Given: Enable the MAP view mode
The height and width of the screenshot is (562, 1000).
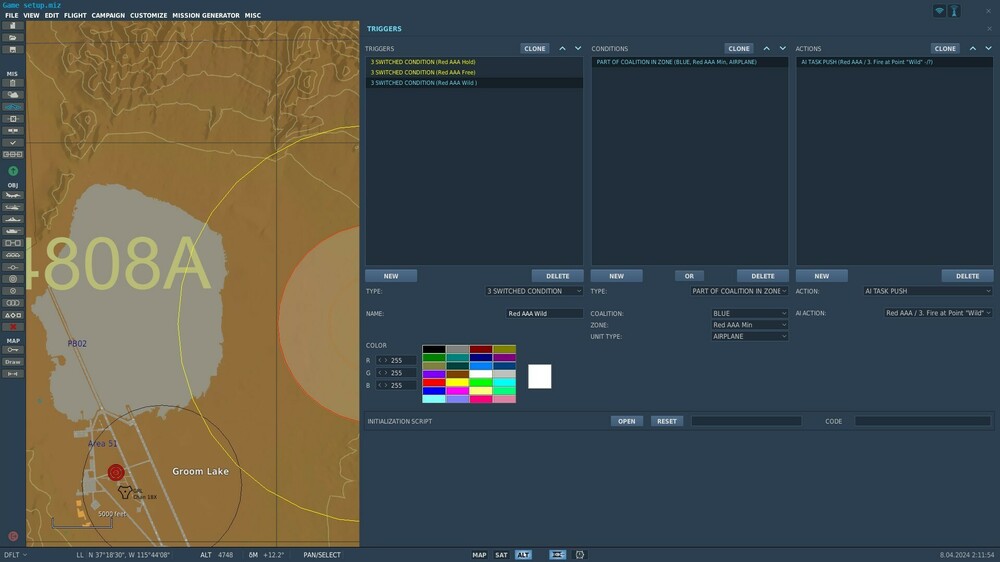Looking at the screenshot, I should point(479,555).
